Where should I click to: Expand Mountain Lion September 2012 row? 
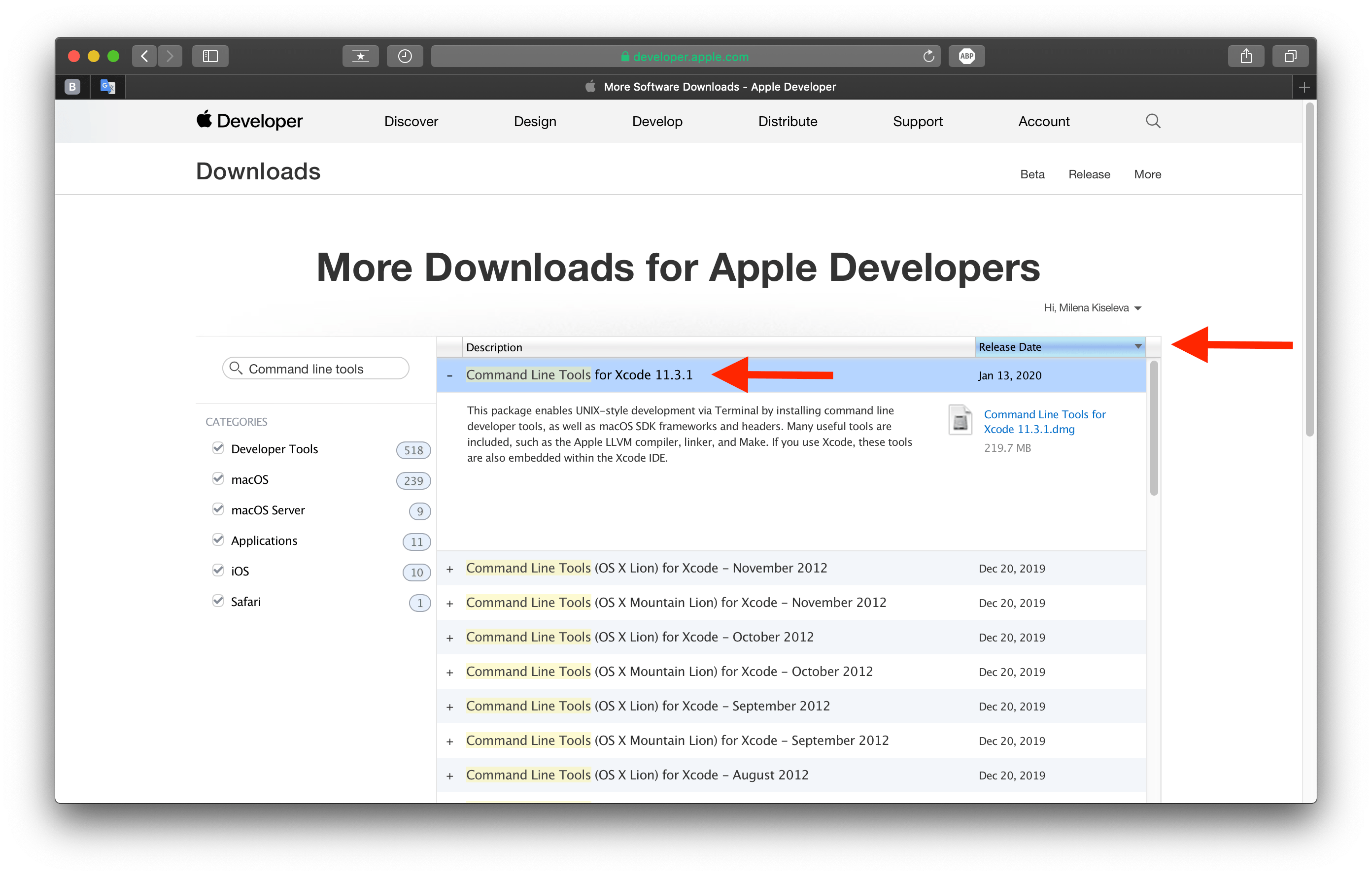449,741
